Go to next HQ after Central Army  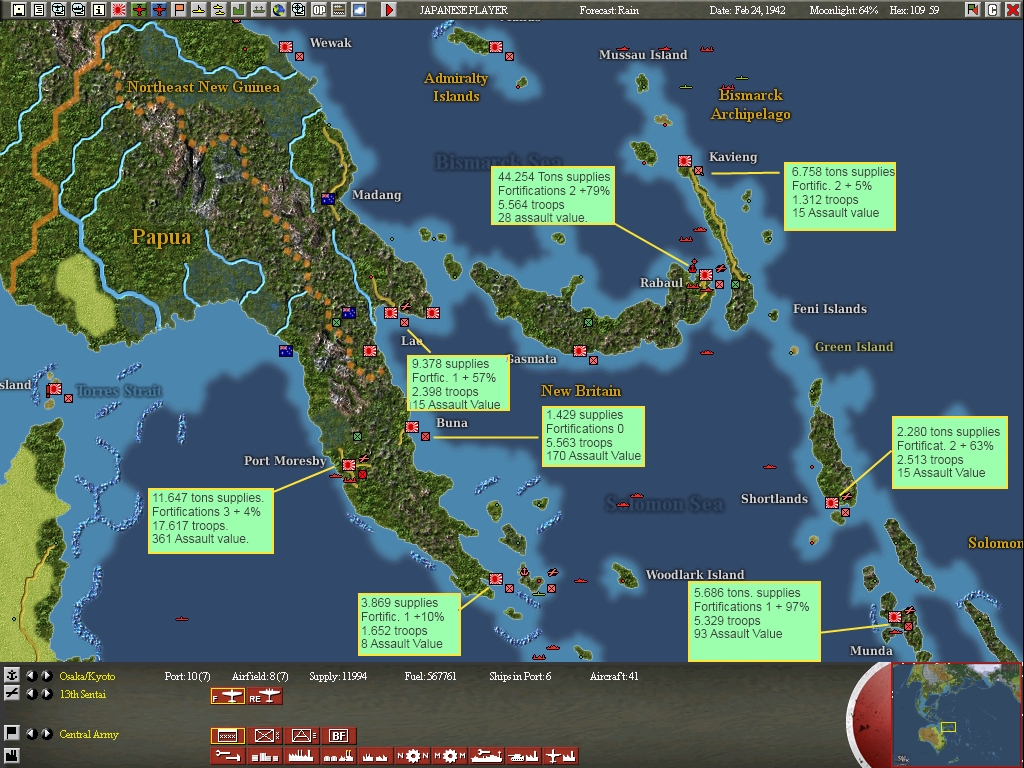pyautogui.click(x=47, y=733)
